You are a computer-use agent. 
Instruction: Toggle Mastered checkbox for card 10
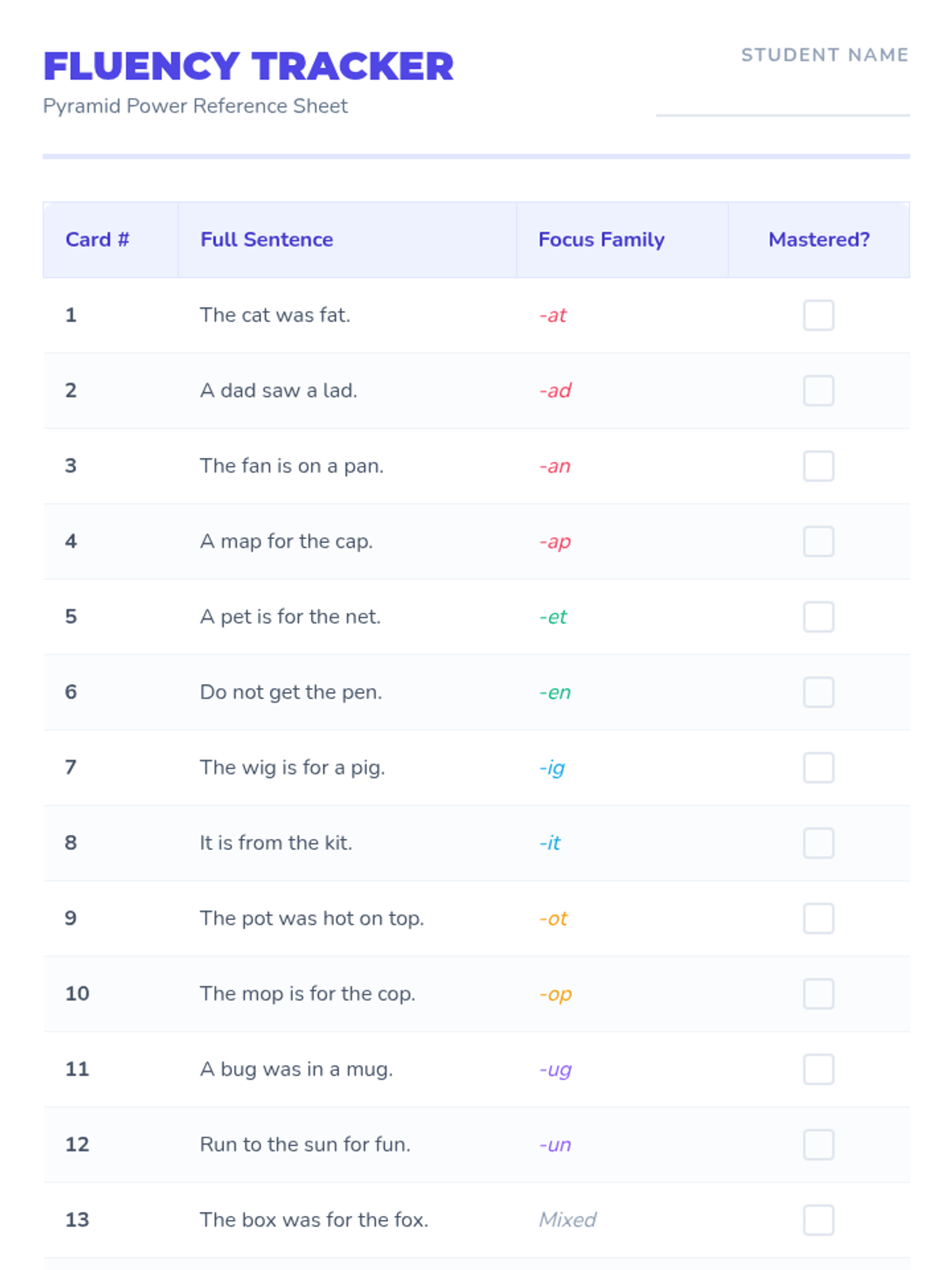click(x=818, y=994)
